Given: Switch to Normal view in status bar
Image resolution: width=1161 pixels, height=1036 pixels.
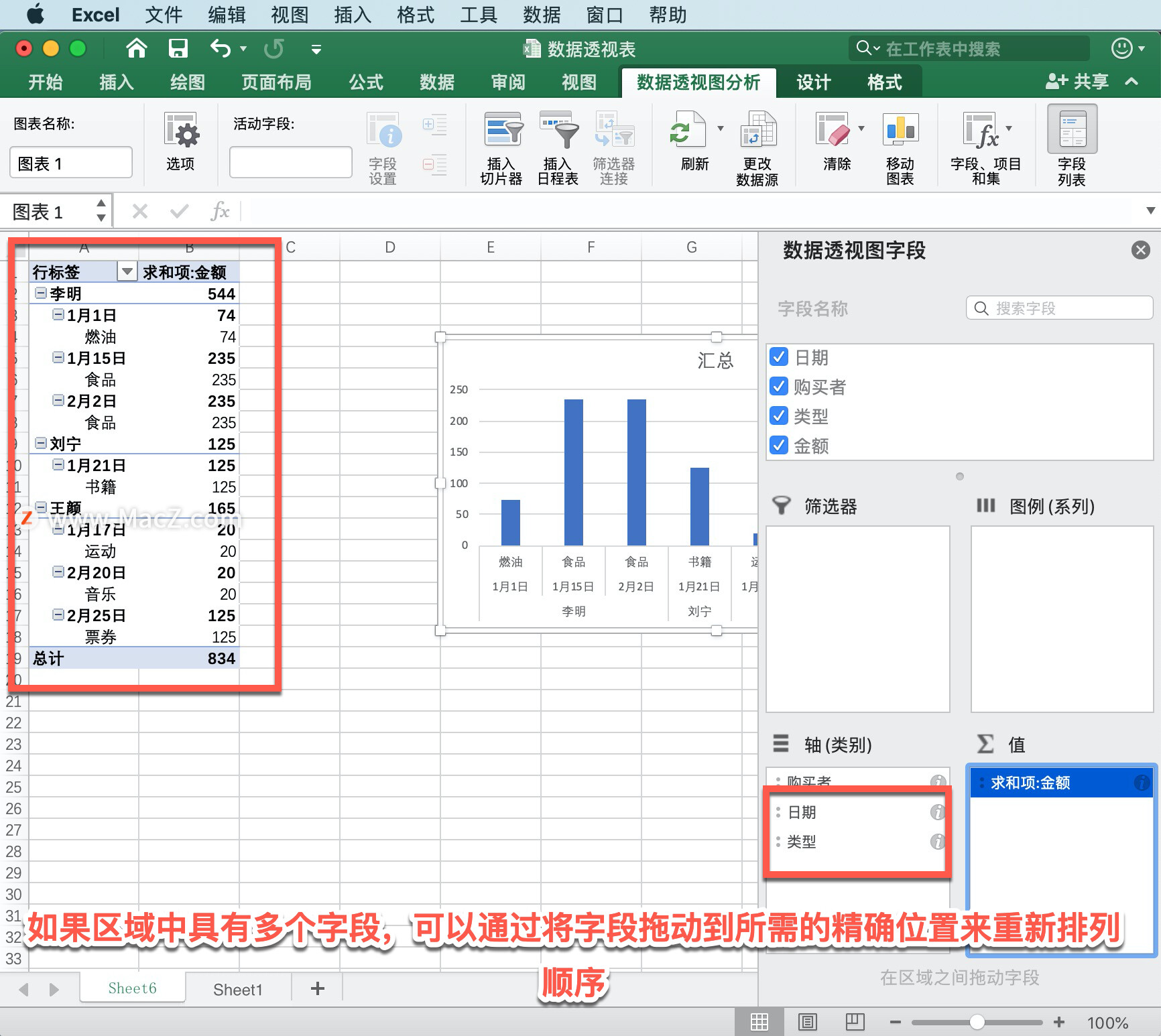Looking at the screenshot, I should point(759,1022).
